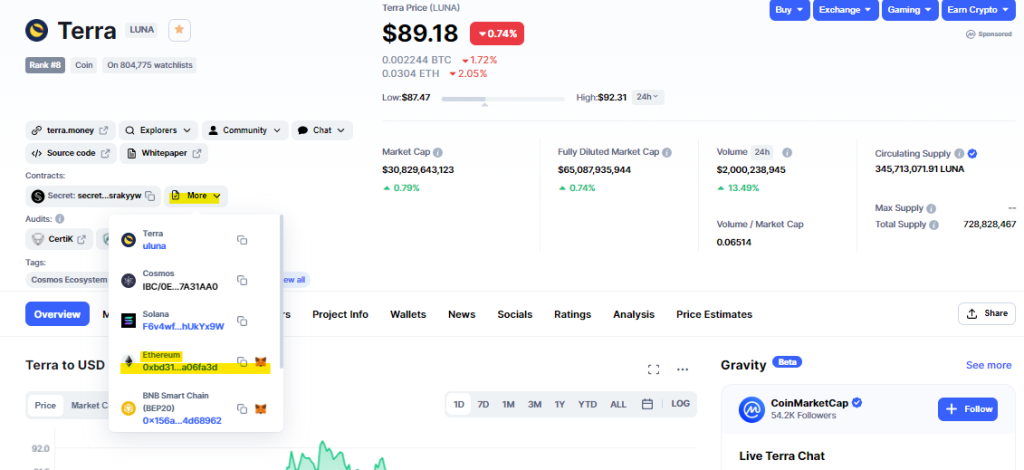The width and height of the screenshot is (1024, 470).
Task: Open the Exchange dropdown
Action: pos(844,10)
